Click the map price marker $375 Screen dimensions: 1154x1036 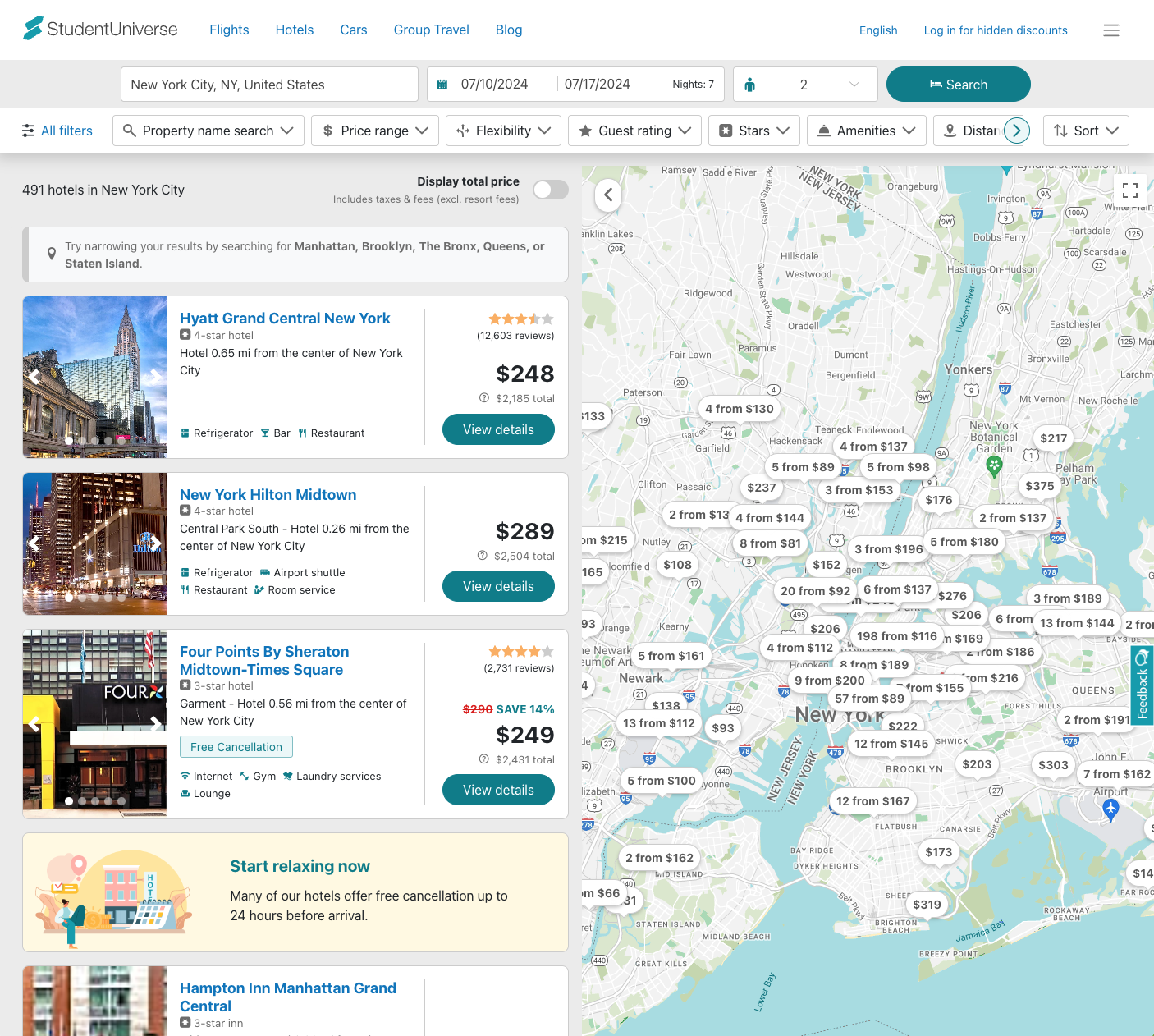(1040, 486)
